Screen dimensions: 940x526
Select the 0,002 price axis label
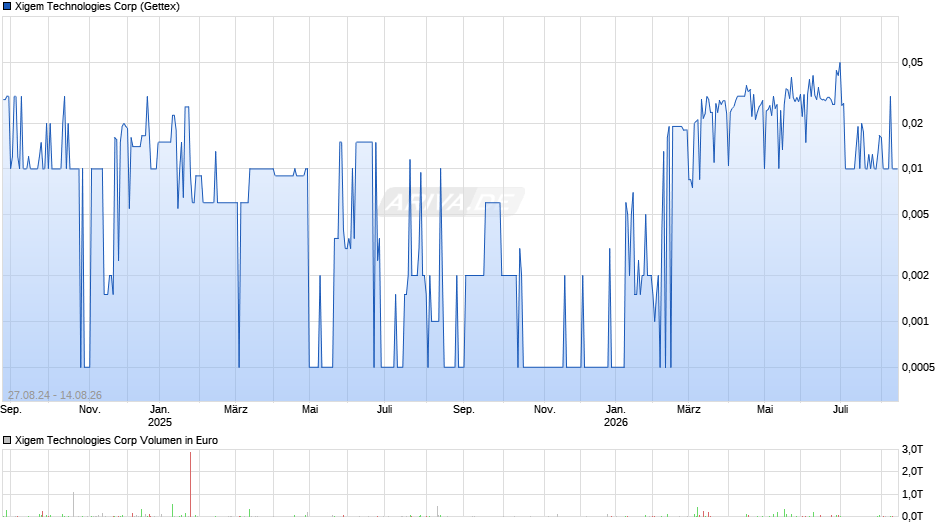pos(915,276)
